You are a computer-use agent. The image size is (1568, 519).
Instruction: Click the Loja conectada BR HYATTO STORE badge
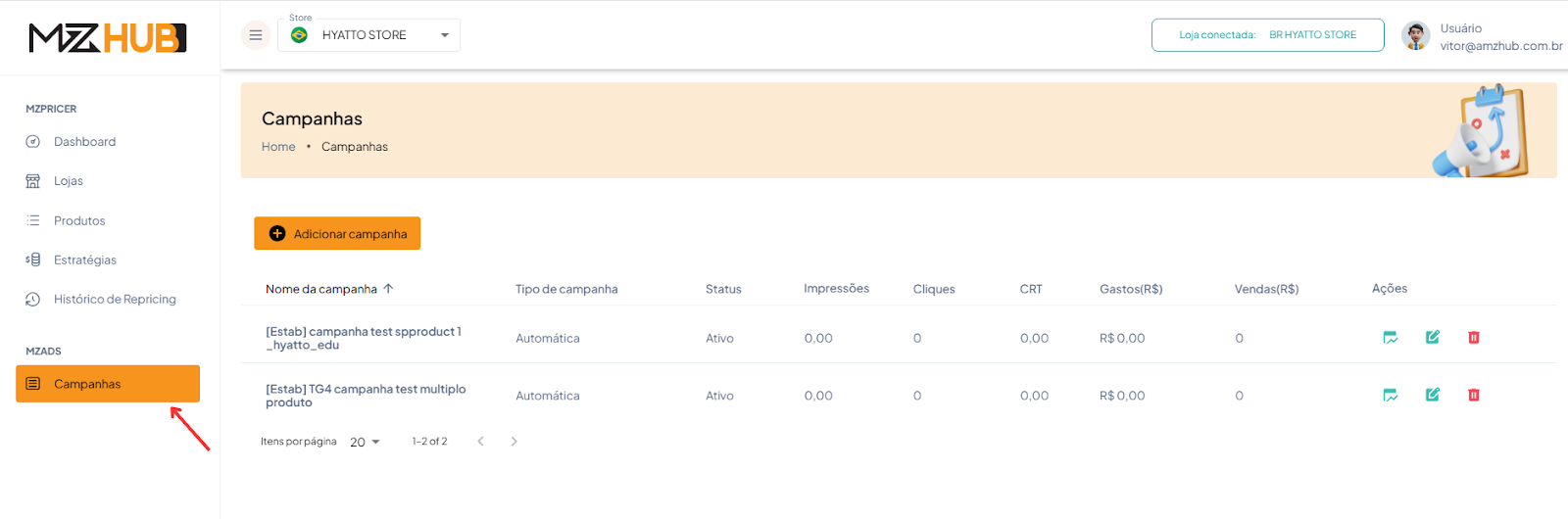1267,35
